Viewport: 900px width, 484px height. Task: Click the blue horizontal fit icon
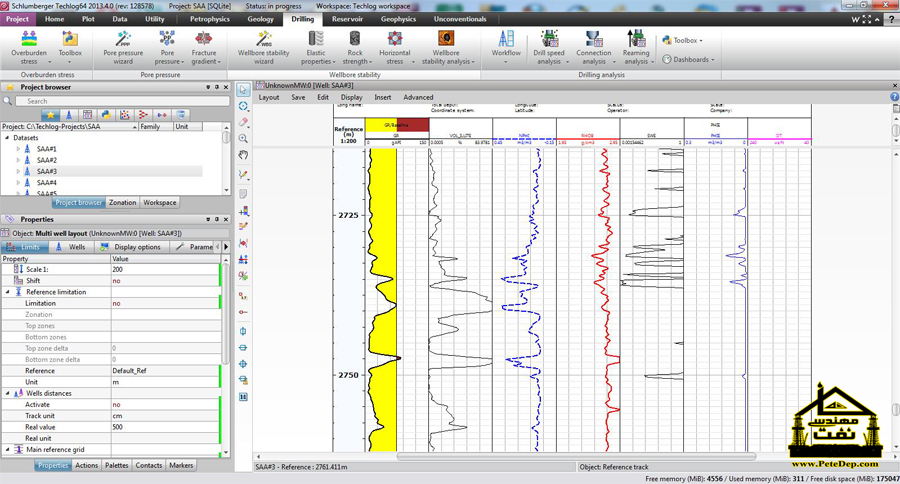point(243,347)
